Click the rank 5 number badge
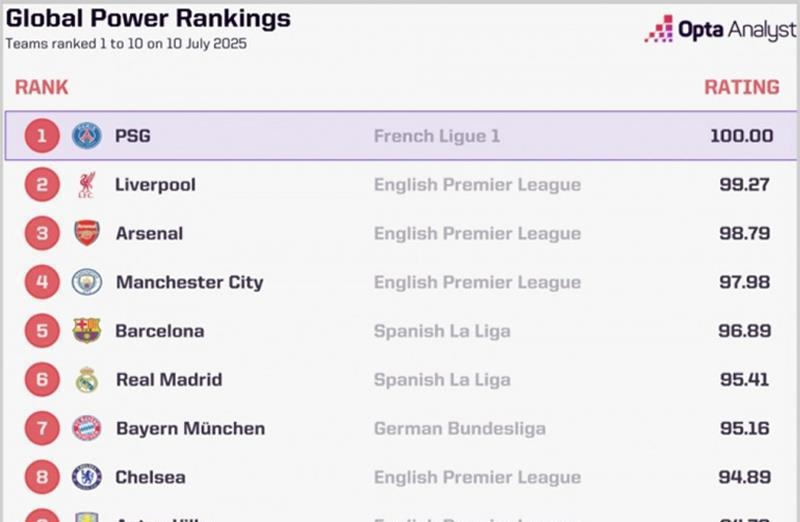800x522 pixels. coord(42,331)
